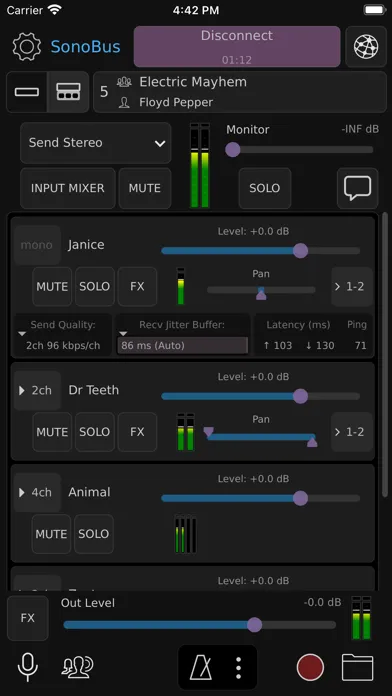Mute Dr Teeth's channel
Image resolution: width=392 pixels, height=696 pixels.
tap(52, 432)
